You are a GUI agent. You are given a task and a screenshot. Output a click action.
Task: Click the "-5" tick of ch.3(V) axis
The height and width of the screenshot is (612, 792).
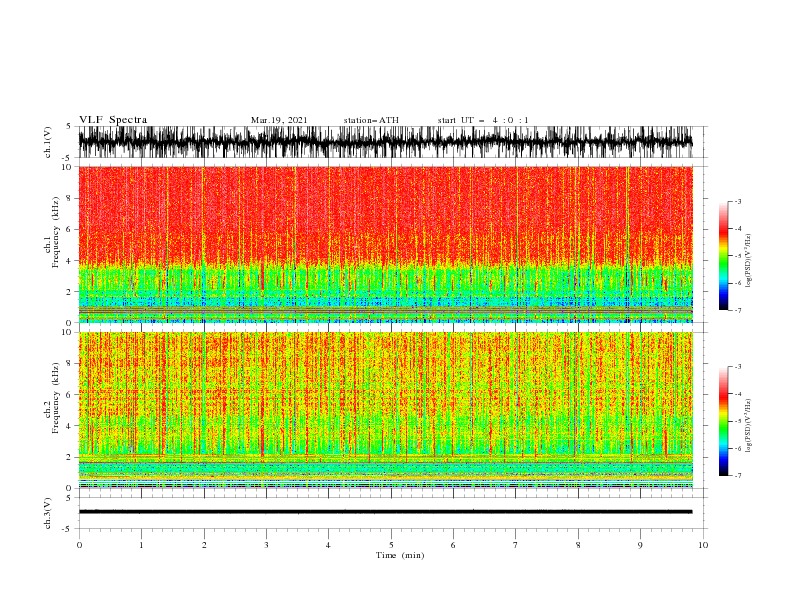67,529
